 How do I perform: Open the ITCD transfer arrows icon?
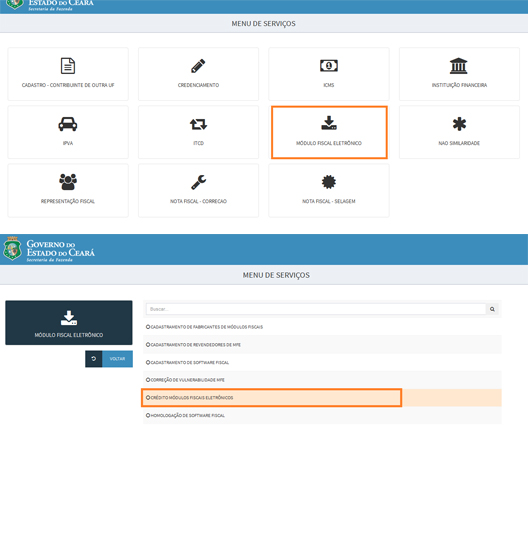pos(198,124)
